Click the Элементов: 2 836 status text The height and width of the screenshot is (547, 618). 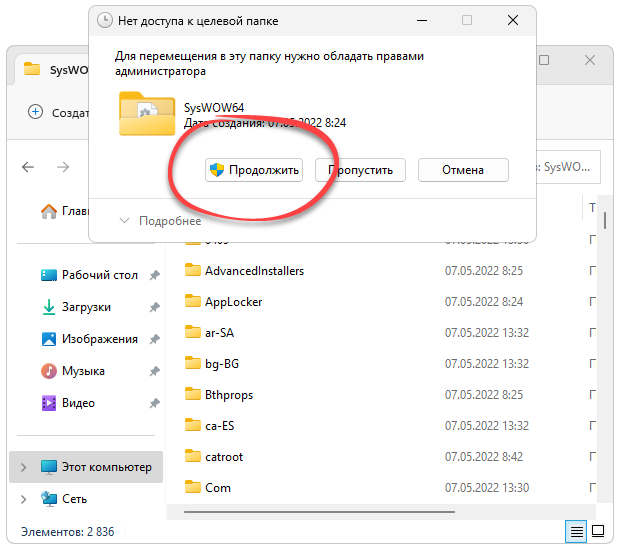67,532
